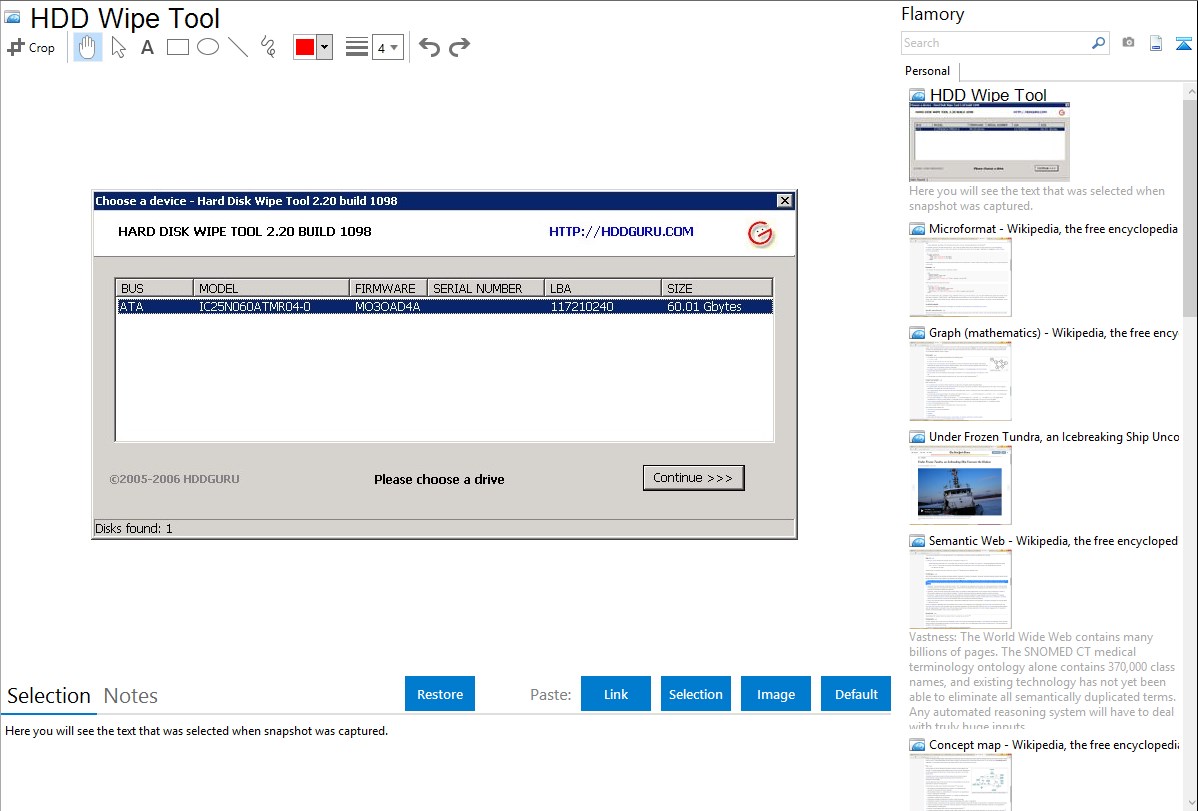Pick the freehand scribble tool
Screen dimensions: 1198x811
[268, 47]
